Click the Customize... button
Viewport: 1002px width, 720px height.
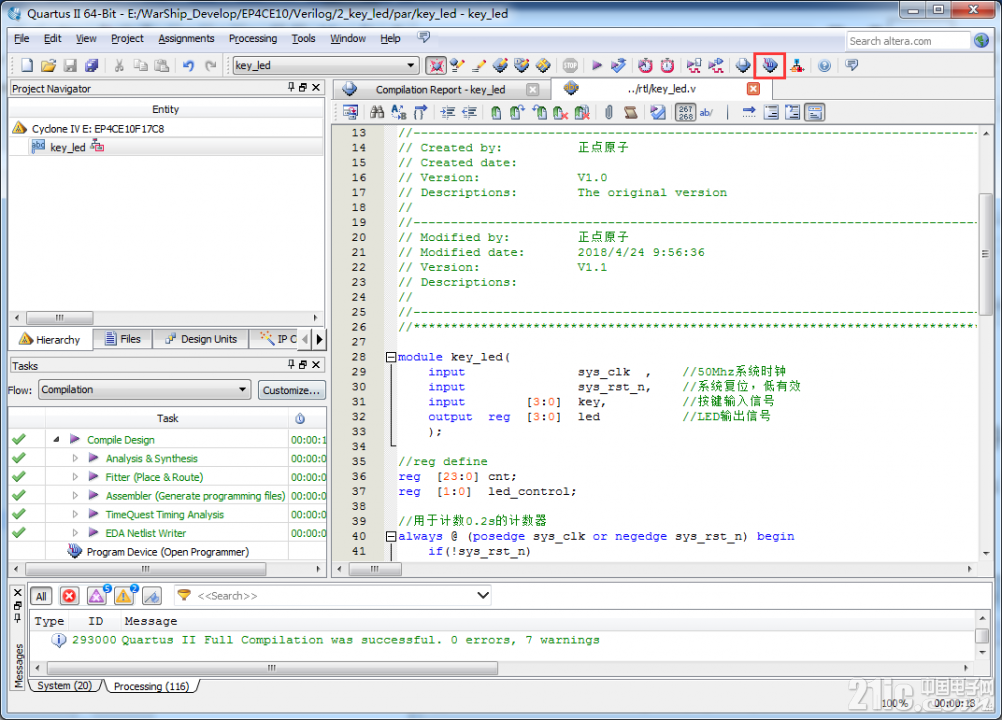[x=291, y=390]
